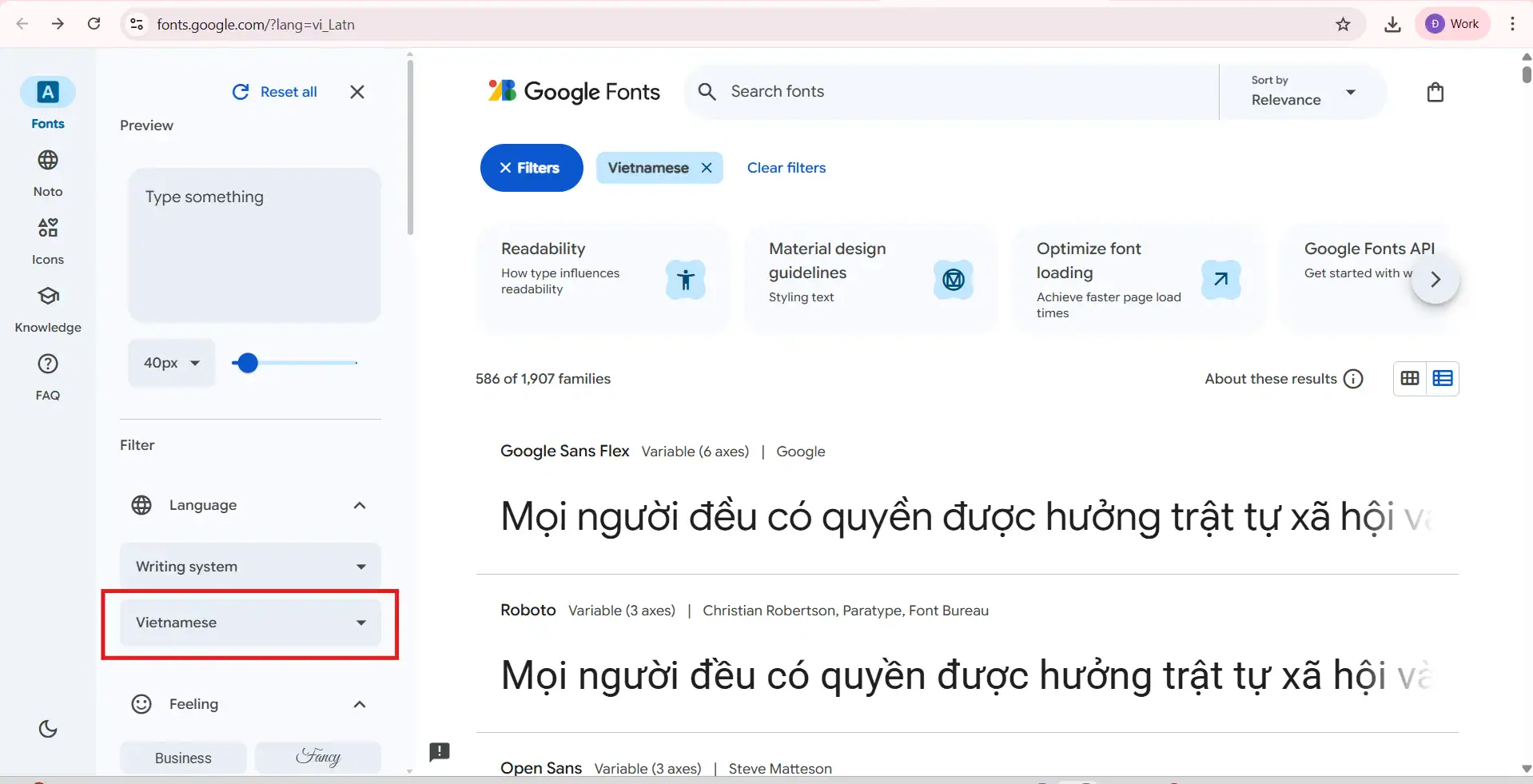This screenshot has width=1533, height=784.
Task: Open Optimize font loading card
Action: pyautogui.click(x=1139, y=280)
